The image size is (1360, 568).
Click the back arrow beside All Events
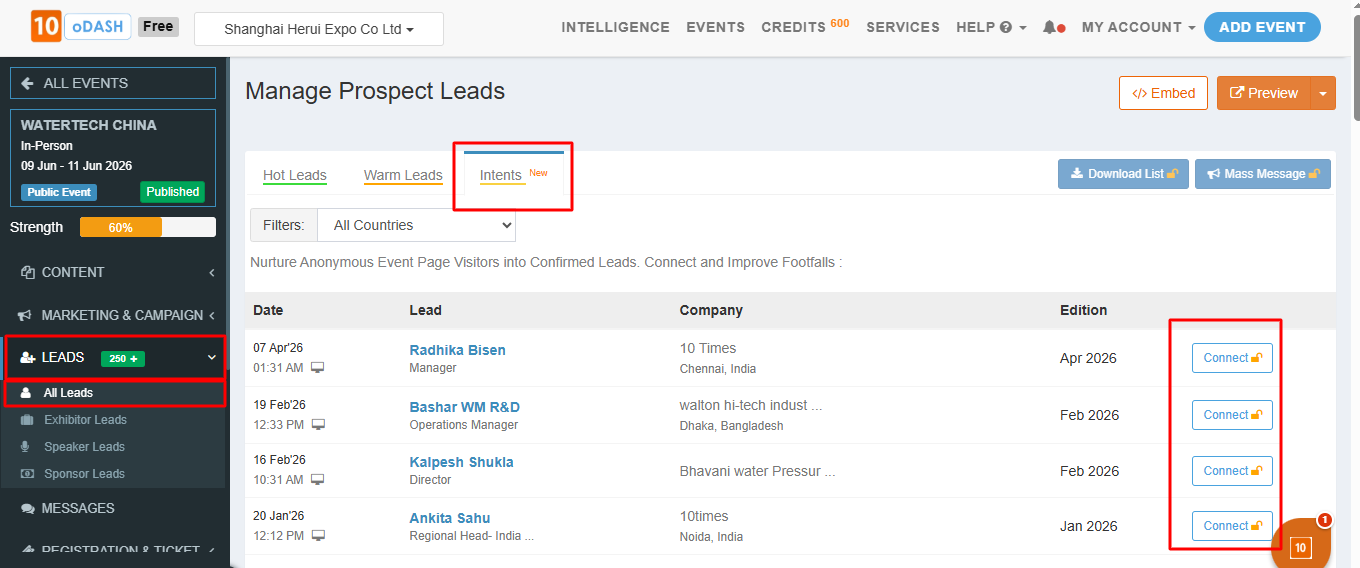click(27, 83)
